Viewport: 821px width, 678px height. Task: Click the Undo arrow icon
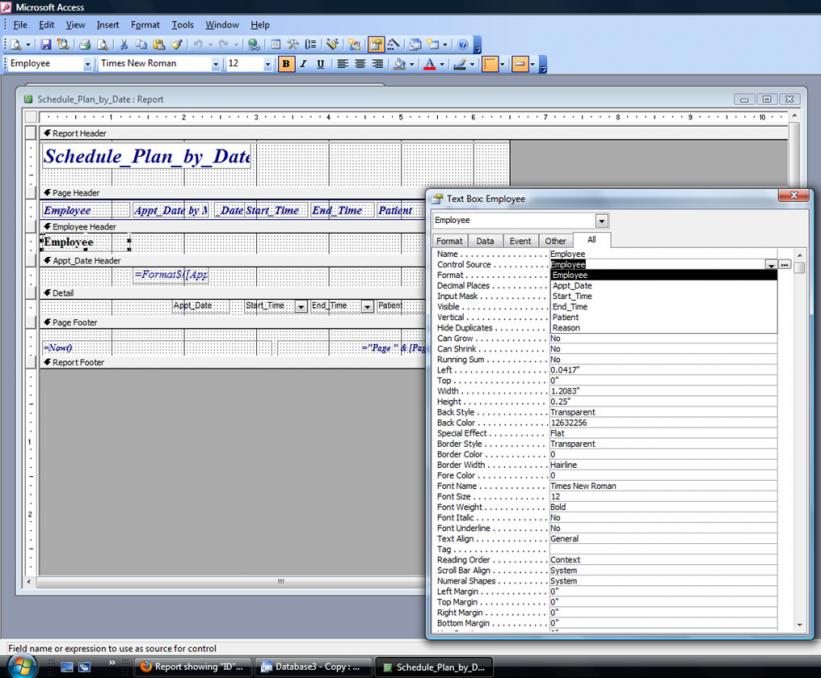click(198, 45)
